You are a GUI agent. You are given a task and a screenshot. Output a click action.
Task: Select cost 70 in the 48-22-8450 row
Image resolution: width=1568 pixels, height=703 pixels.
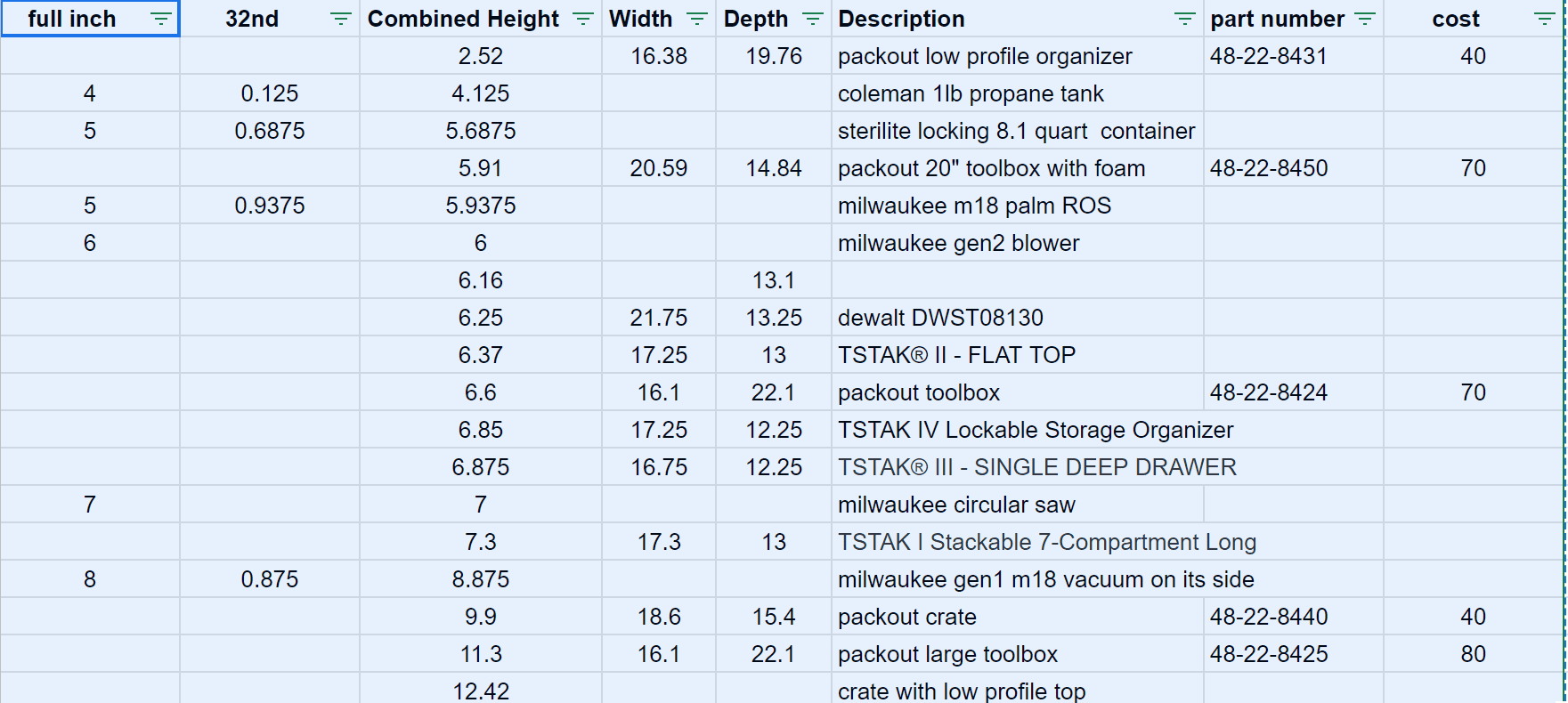[1473, 168]
